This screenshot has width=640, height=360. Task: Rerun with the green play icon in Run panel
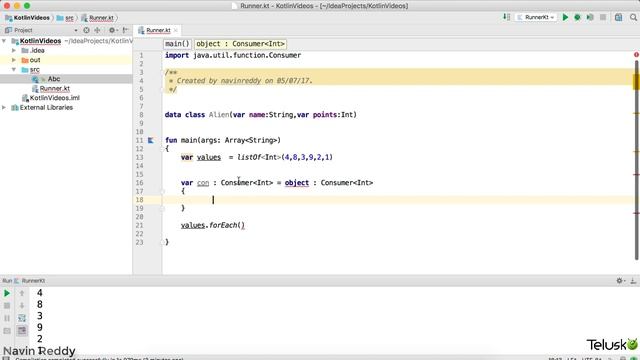click(7, 293)
